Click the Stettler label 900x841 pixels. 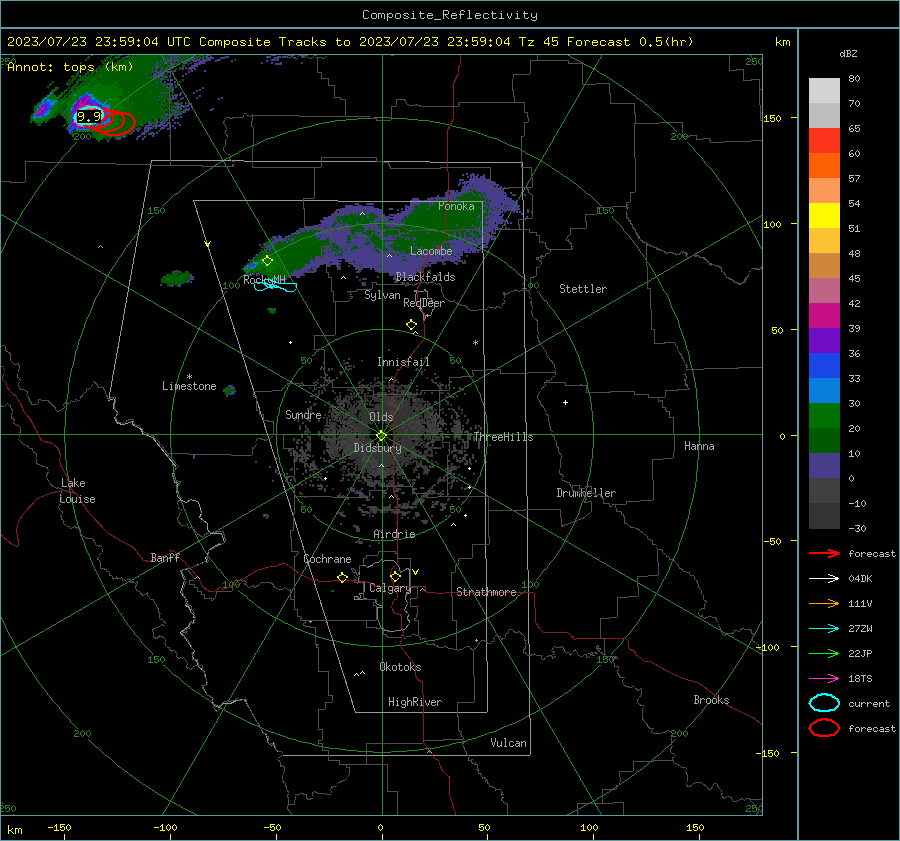click(x=583, y=289)
